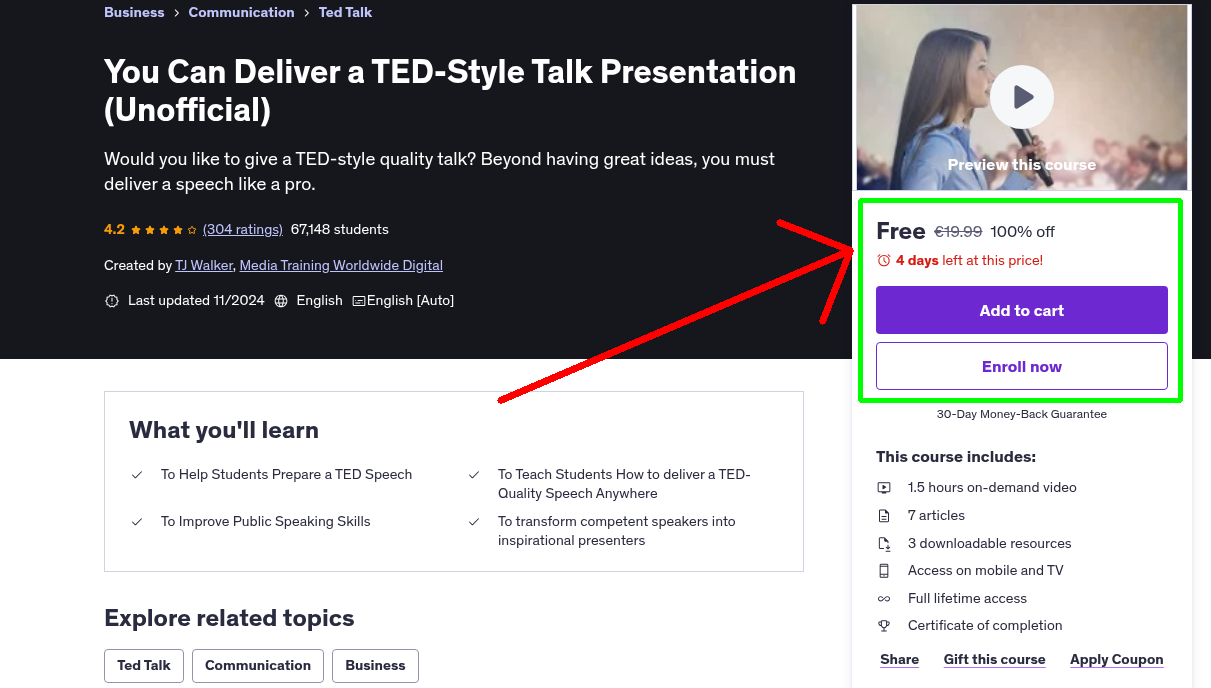The width and height of the screenshot is (1211, 688).
Task: Click the Certificate of completion text
Action: 985,626
